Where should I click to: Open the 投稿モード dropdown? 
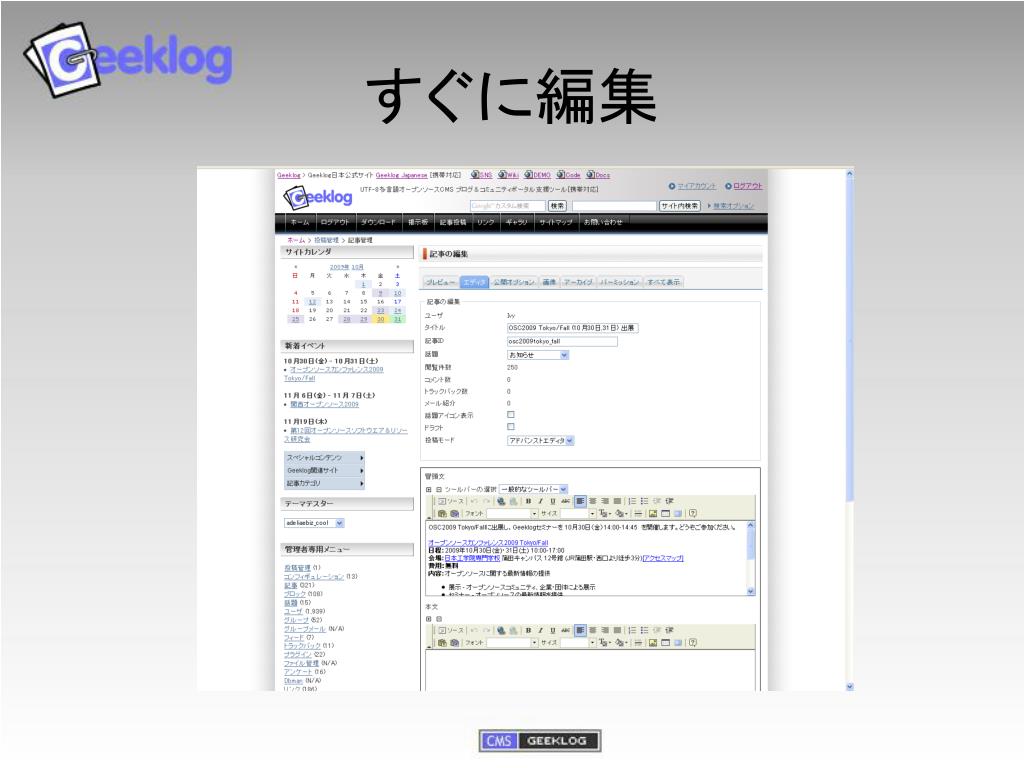pos(541,441)
